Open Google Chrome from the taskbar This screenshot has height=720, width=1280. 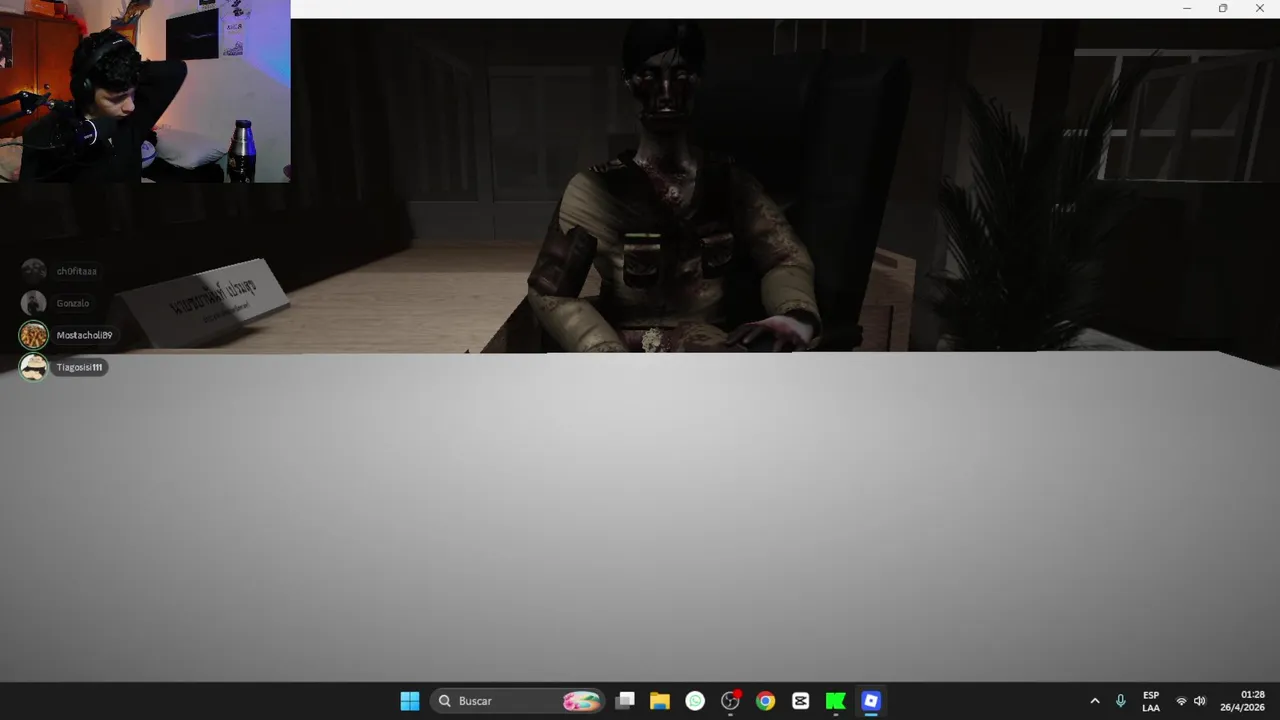(765, 701)
